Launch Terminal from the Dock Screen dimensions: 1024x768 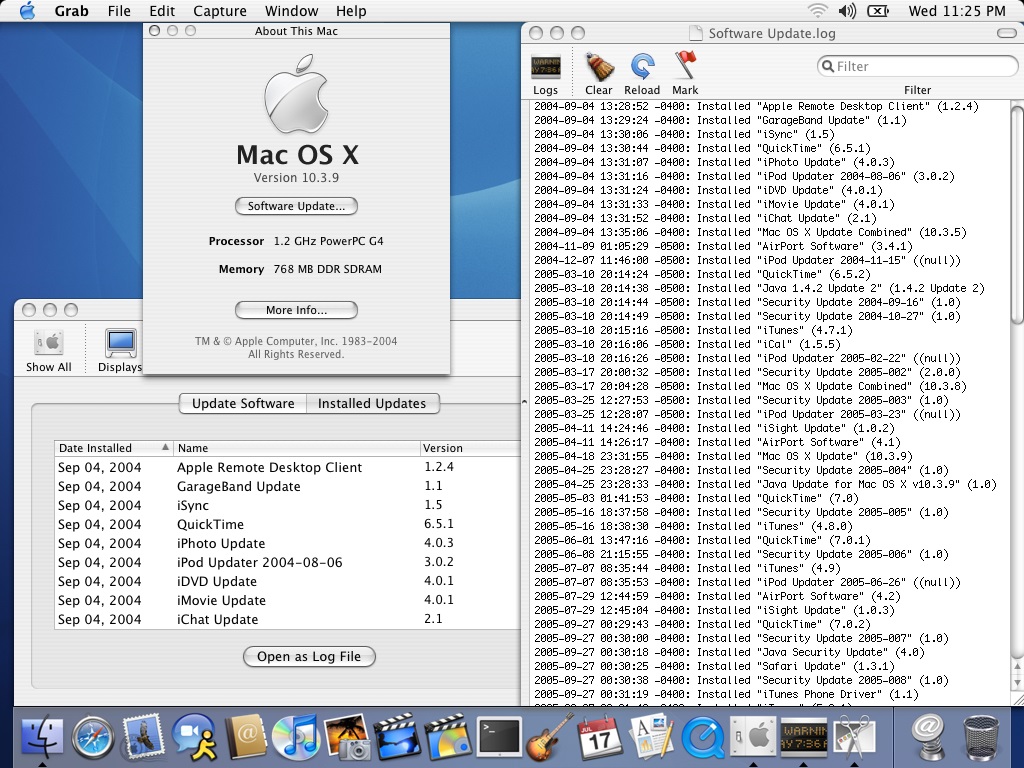click(x=499, y=737)
